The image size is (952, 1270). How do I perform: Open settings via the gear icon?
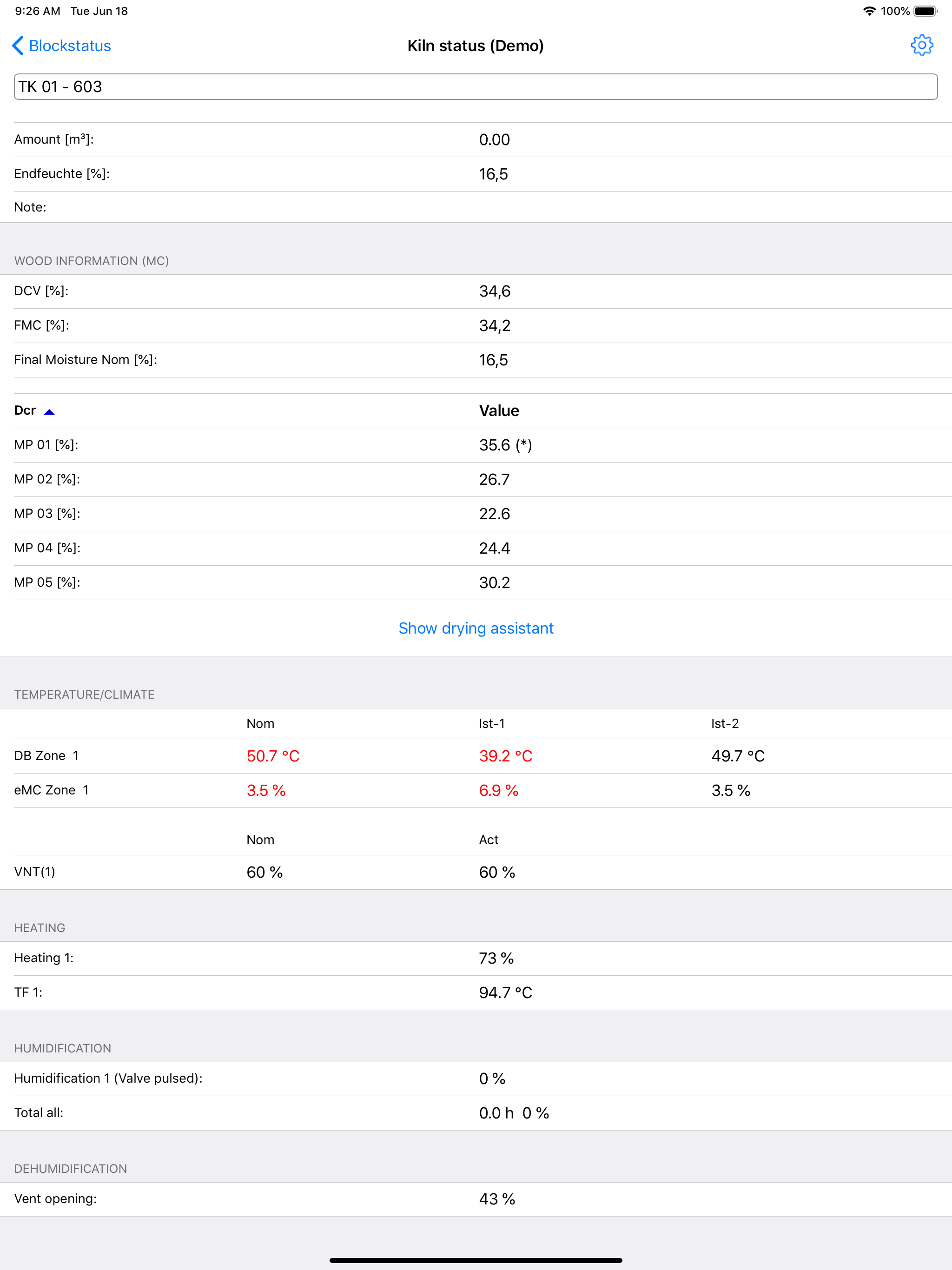click(922, 46)
